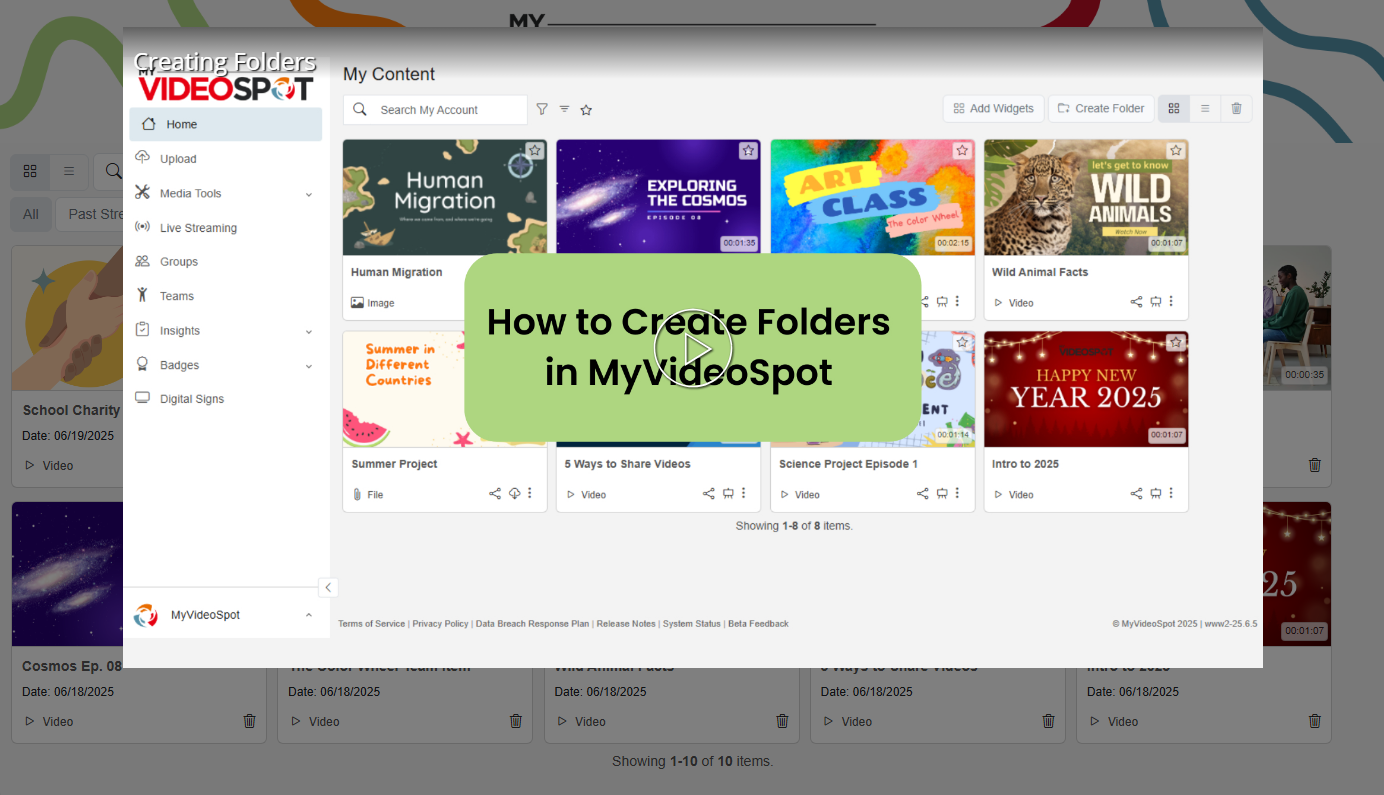
Task: Favorite the Wild Animals video
Action: pos(1176,151)
